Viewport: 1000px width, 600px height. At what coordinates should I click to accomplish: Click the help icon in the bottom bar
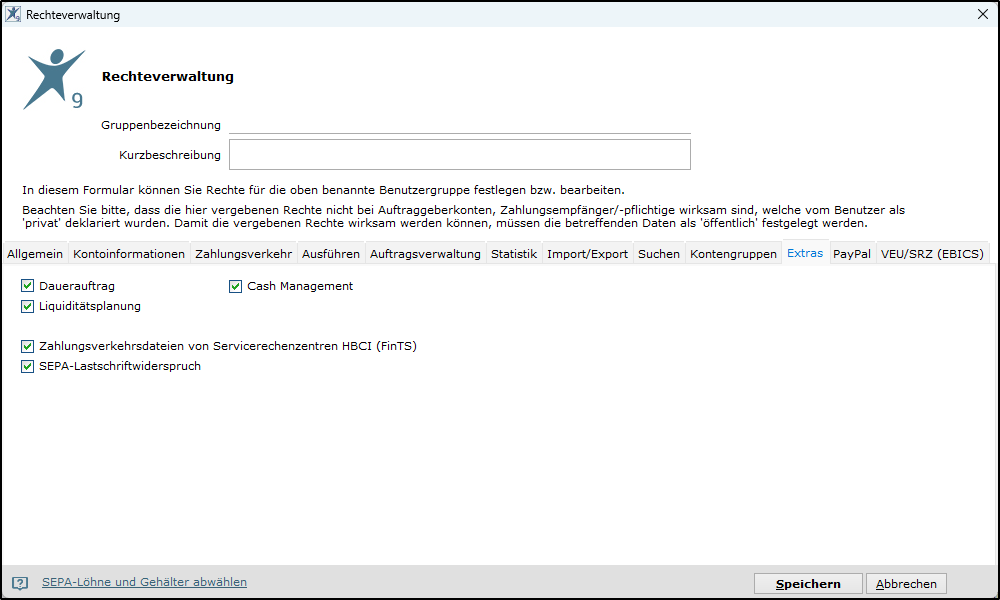click(20, 583)
